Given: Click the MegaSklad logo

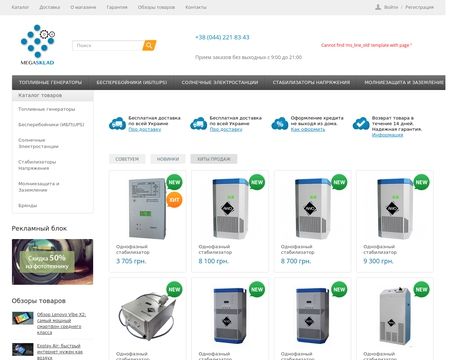Looking at the screenshot, I should pyautogui.click(x=38, y=45).
